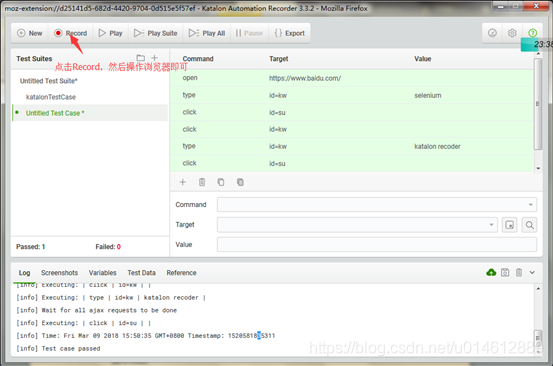Open the Command dropdown
This screenshot has height=366, width=553.
click(377, 205)
